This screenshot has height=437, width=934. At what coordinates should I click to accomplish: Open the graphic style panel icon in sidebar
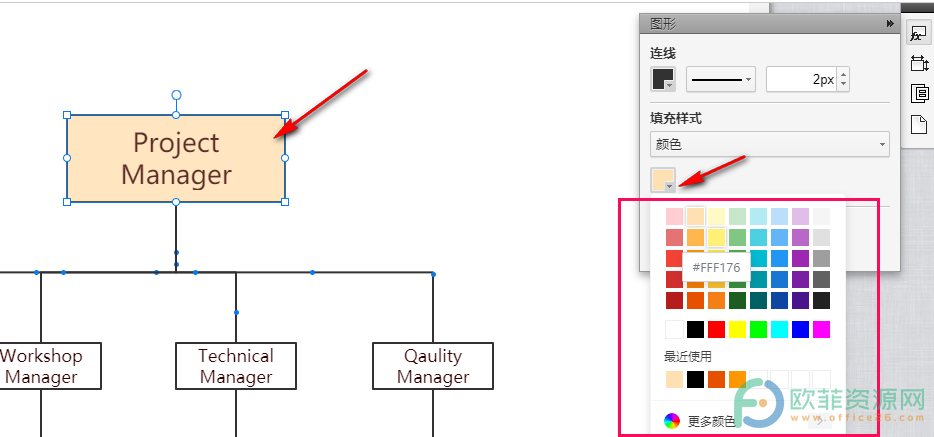[917, 34]
